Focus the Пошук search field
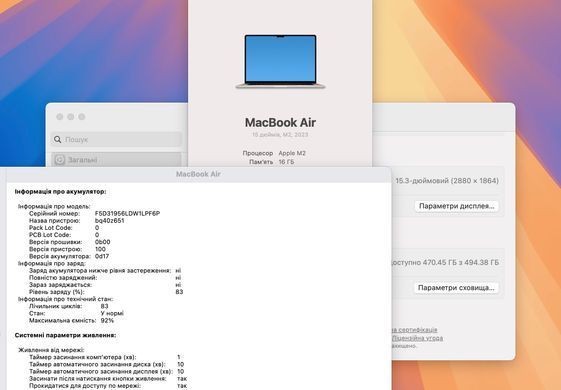Viewport: 561px width, 390px height. [x=116, y=139]
